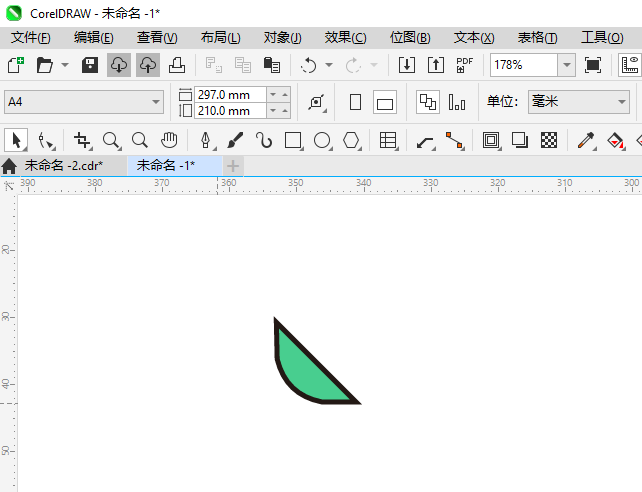This screenshot has width=642, height=492.
Task: Select the Table tool
Action: pos(388,140)
